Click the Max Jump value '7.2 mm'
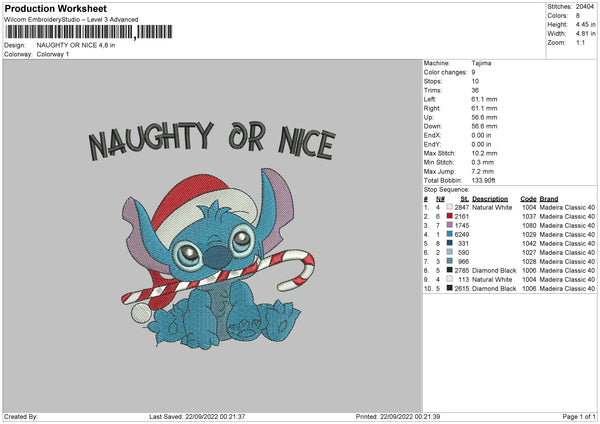The height and width of the screenshot is (424, 600). click(483, 171)
